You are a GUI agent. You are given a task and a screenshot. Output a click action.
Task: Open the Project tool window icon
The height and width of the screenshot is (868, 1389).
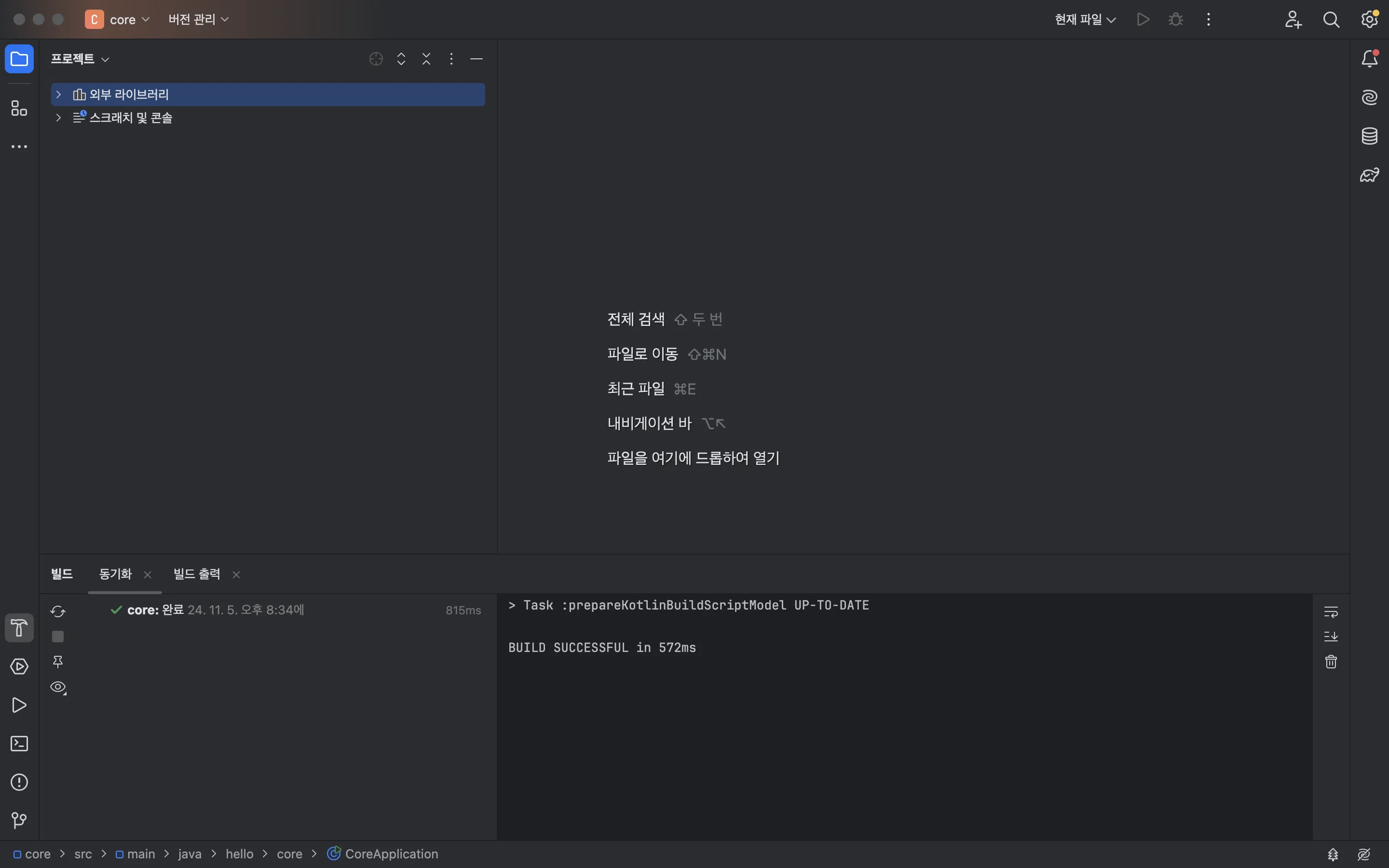pos(19,58)
